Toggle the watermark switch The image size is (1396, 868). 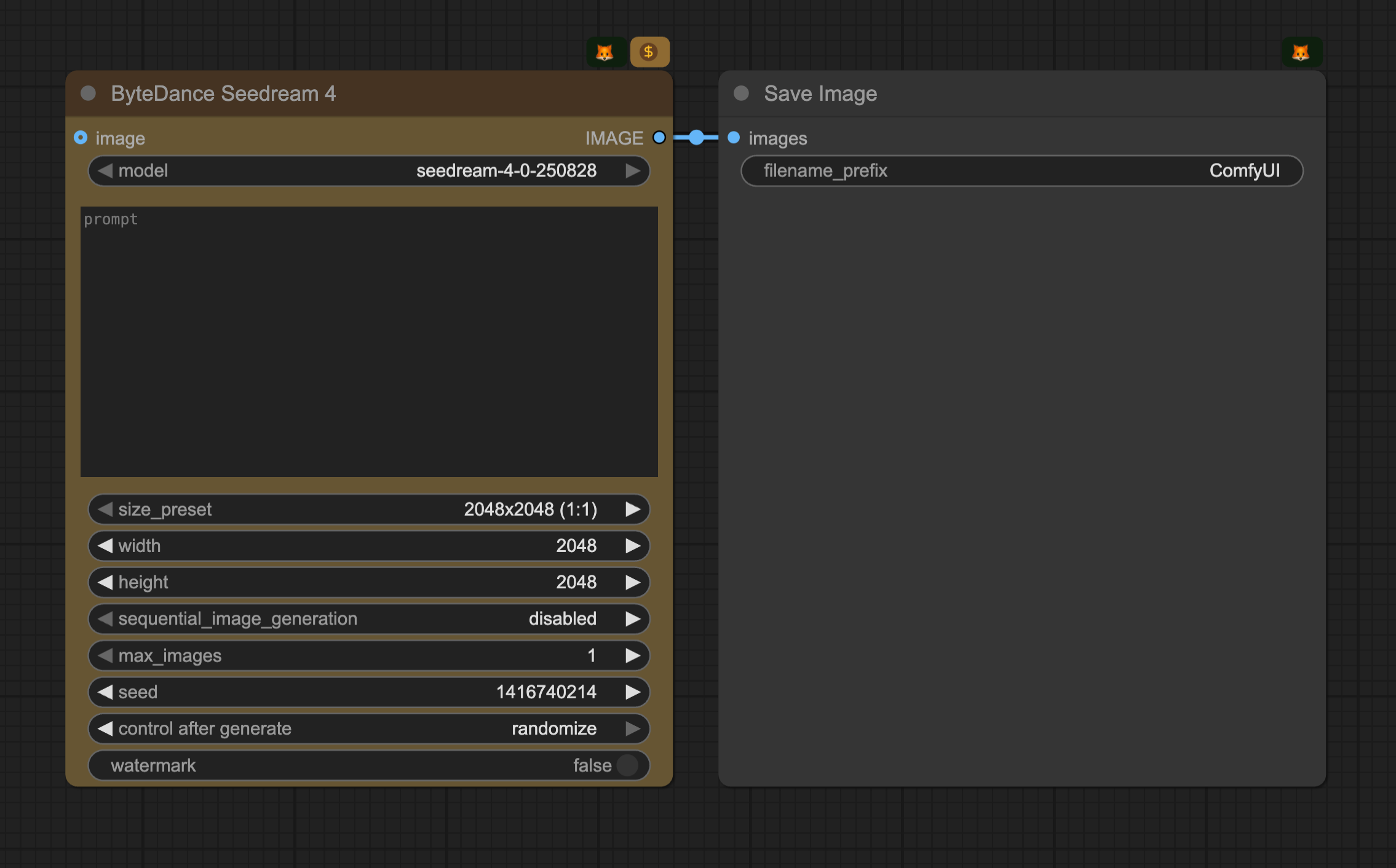point(627,765)
